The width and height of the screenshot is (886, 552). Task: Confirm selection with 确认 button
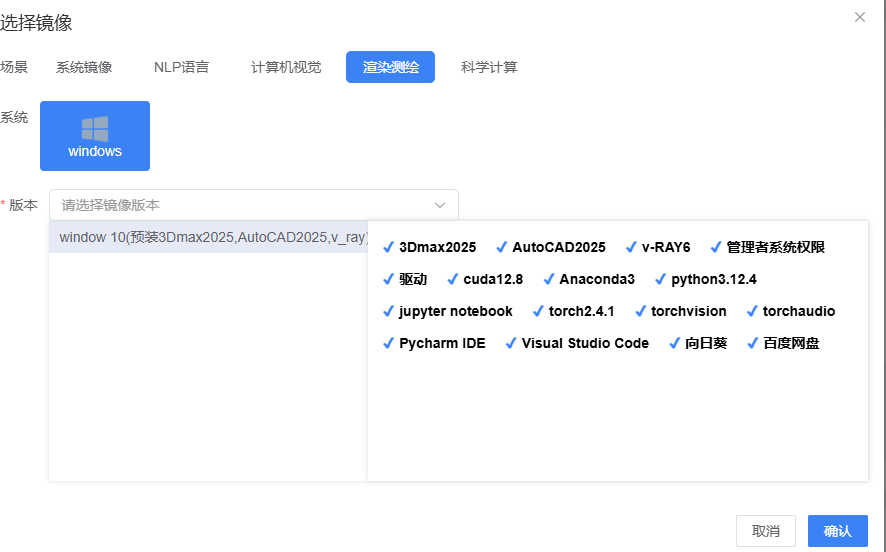pyautogui.click(x=837, y=531)
